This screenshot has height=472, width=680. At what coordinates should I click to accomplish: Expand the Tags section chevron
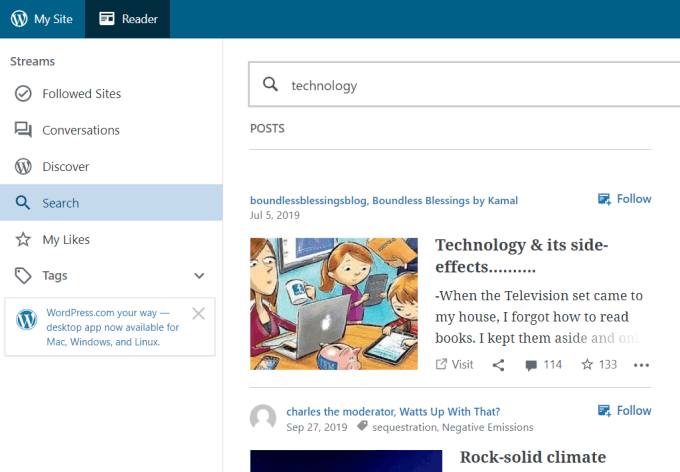click(199, 276)
